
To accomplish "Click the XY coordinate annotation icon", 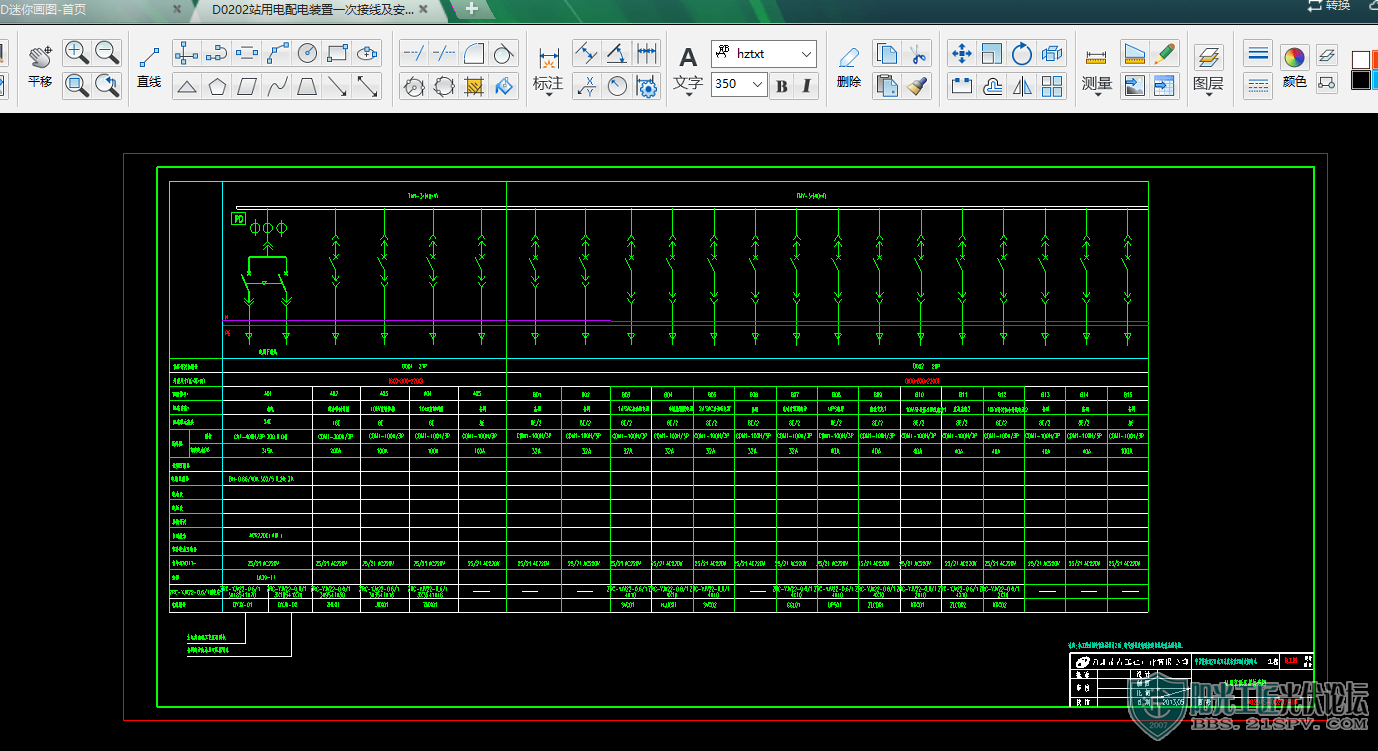I will [x=587, y=87].
